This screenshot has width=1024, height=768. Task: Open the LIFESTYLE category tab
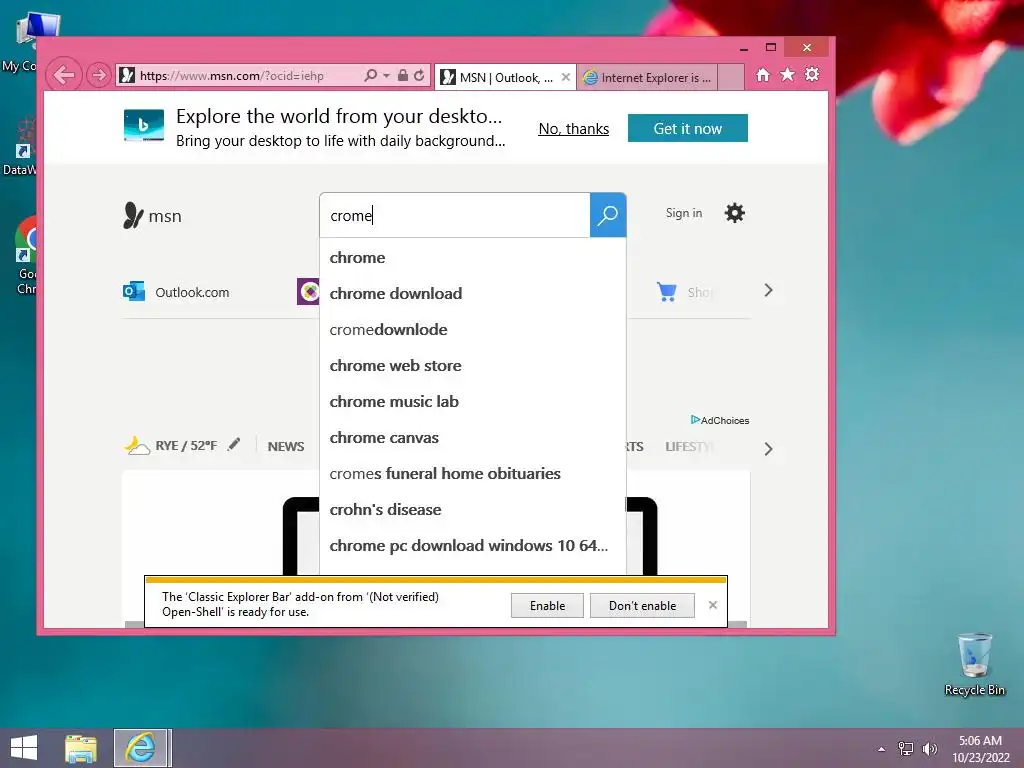click(x=689, y=446)
